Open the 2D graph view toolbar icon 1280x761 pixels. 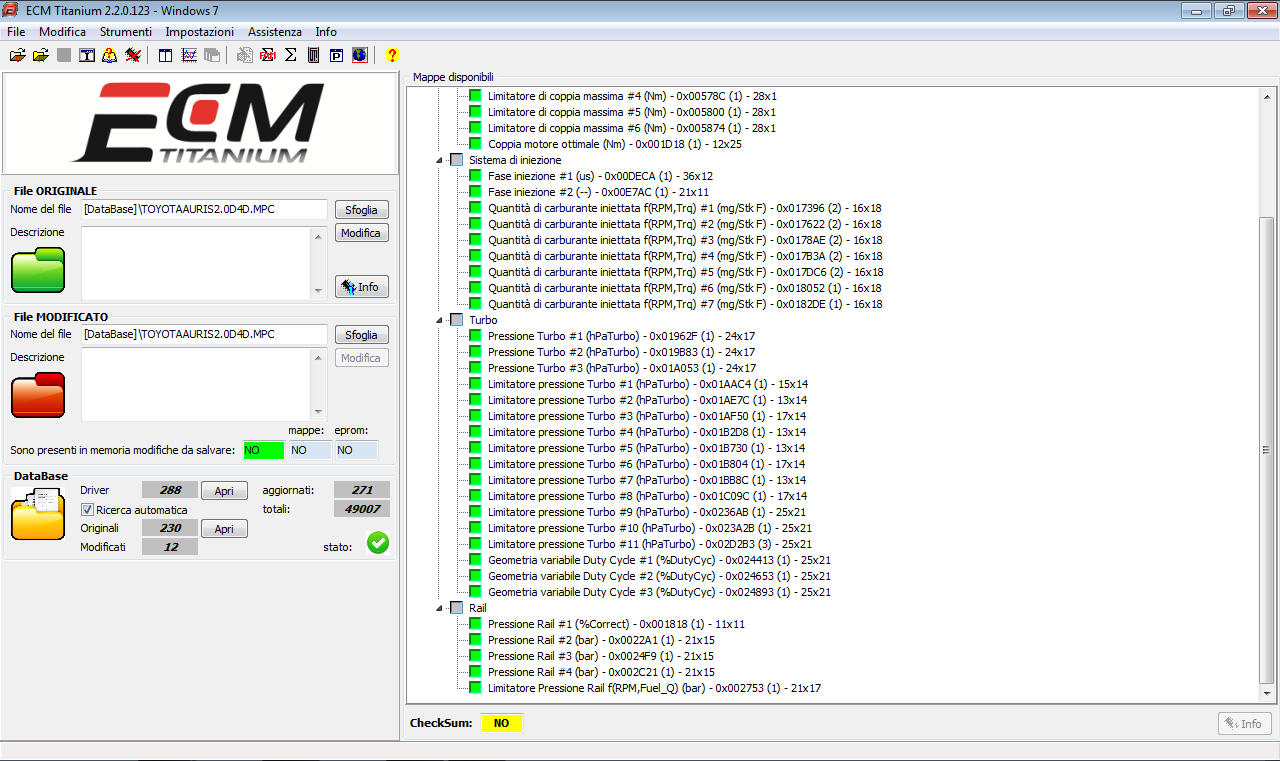pyautogui.click(x=189, y=55)
